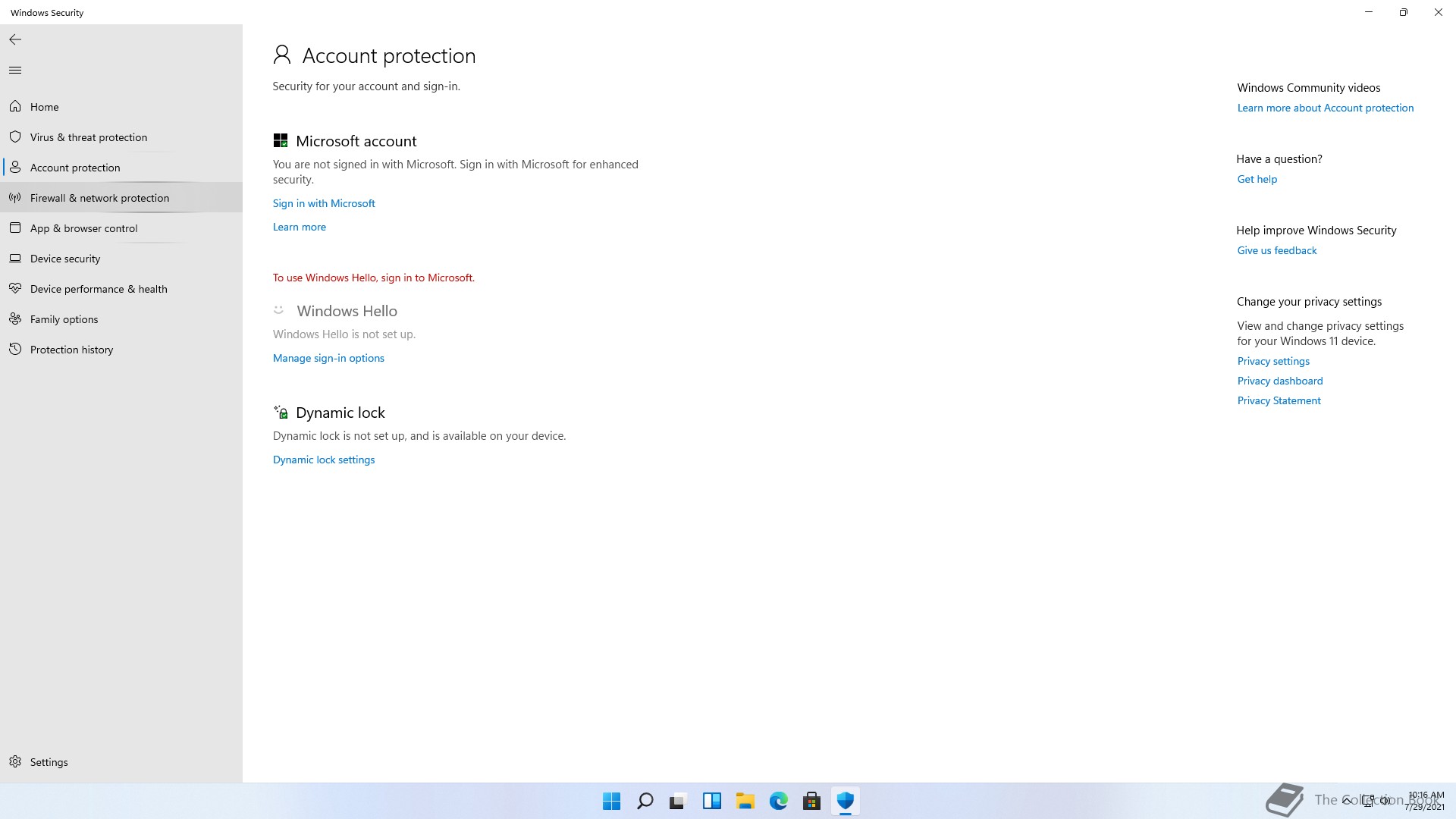Open the Home page
Viewport: 1456px width, 819px height.
click(x=121, y=106)
